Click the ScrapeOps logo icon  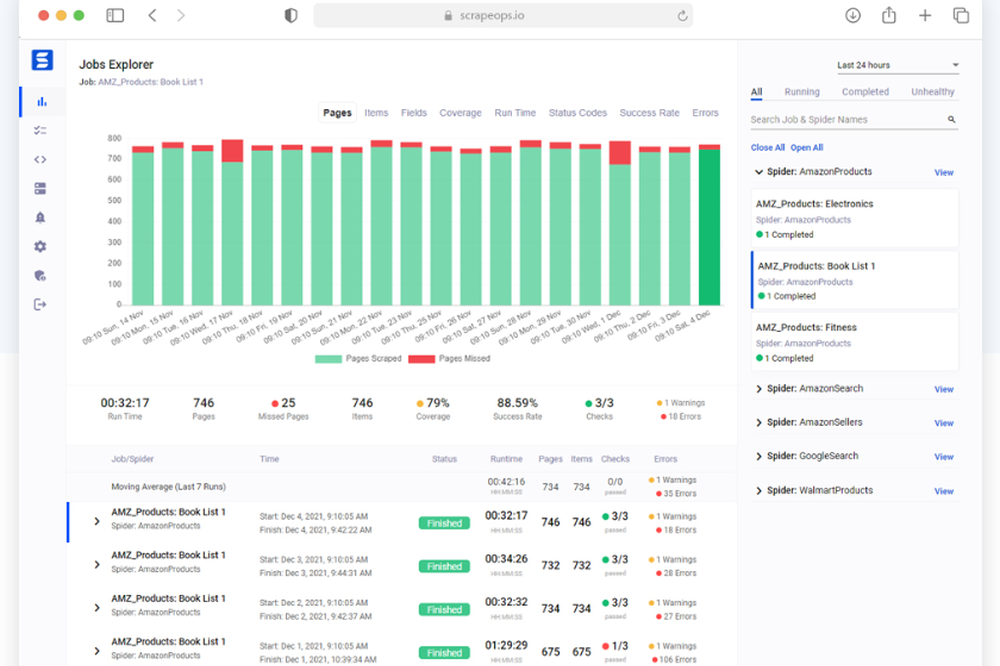(x=42, y=60)
